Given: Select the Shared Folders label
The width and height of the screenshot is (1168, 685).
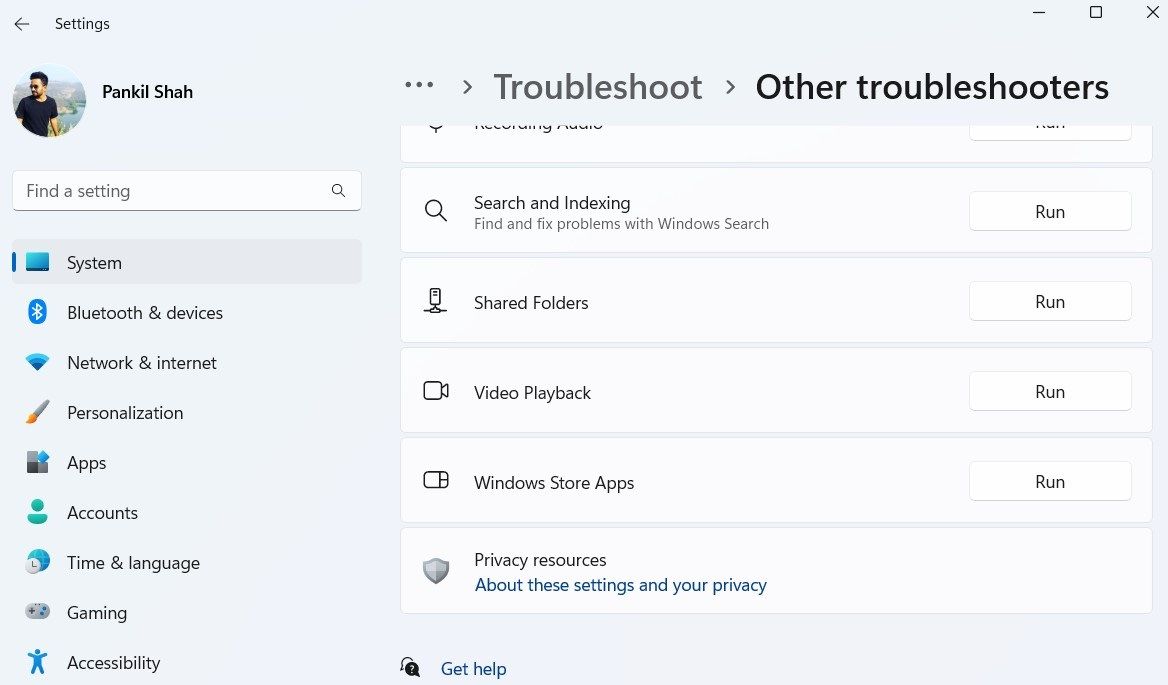Looking at the screenshot, I should point(531,302).
